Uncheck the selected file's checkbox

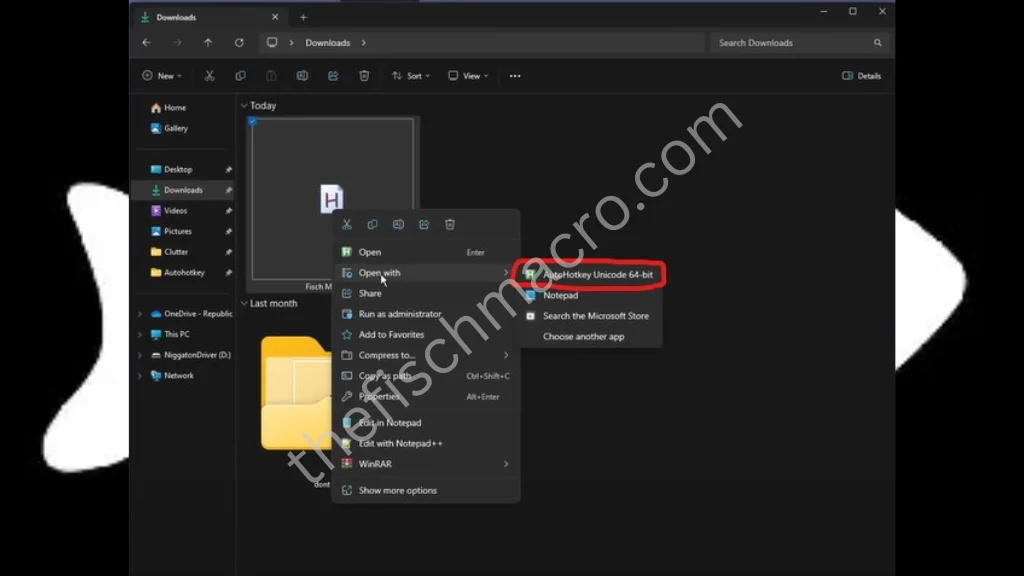point(252,122)
